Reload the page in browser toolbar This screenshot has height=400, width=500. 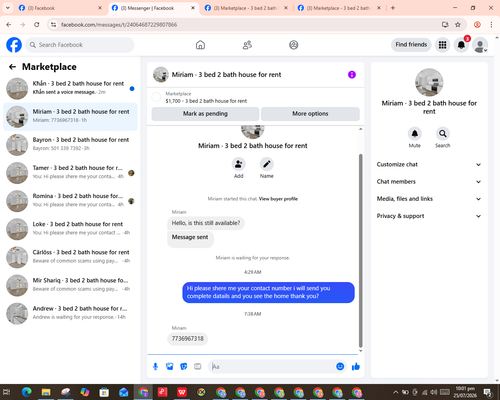pos(37,25)
